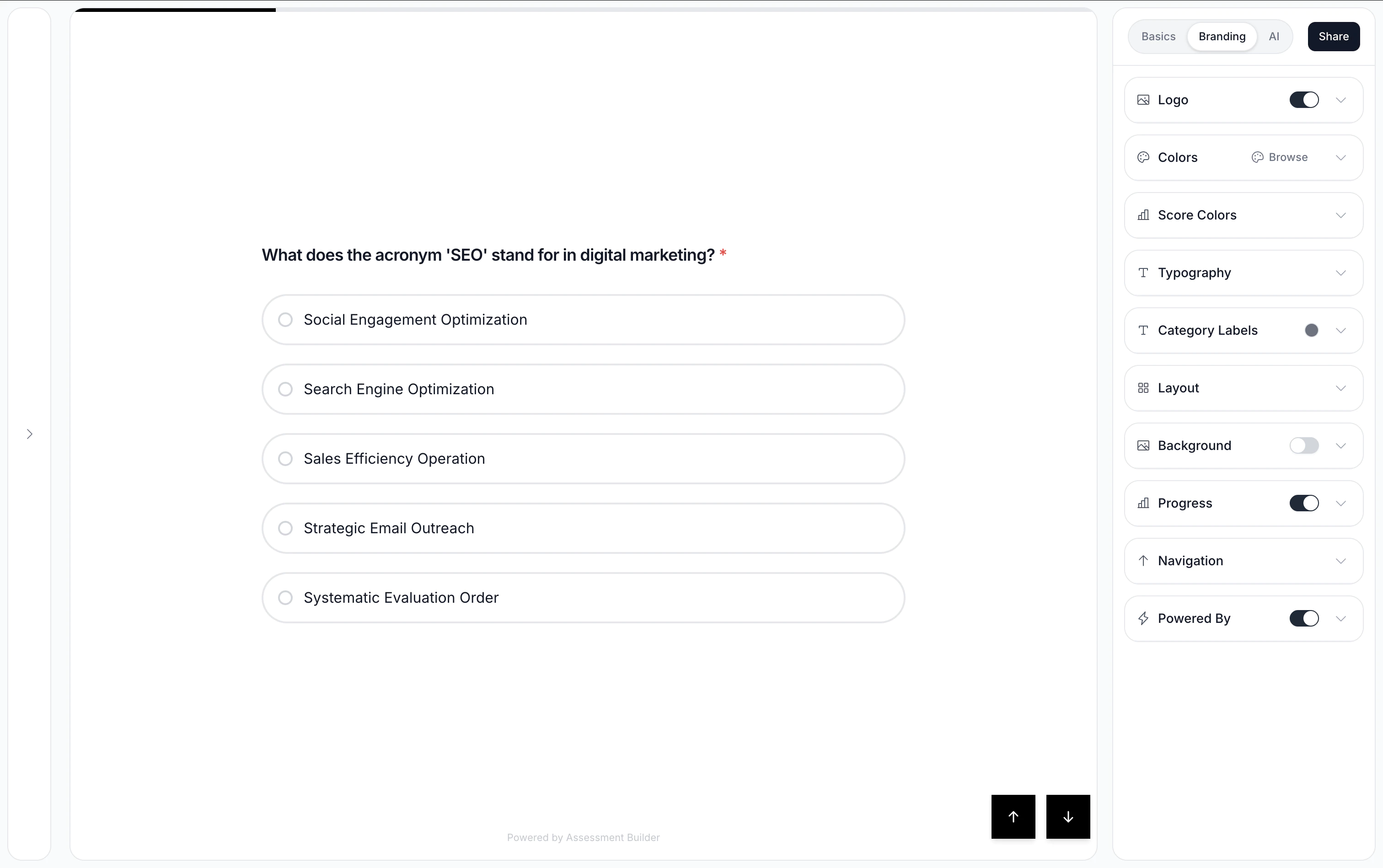
Task: Disable the Logo toggle
Action: tap(1305, 100)
